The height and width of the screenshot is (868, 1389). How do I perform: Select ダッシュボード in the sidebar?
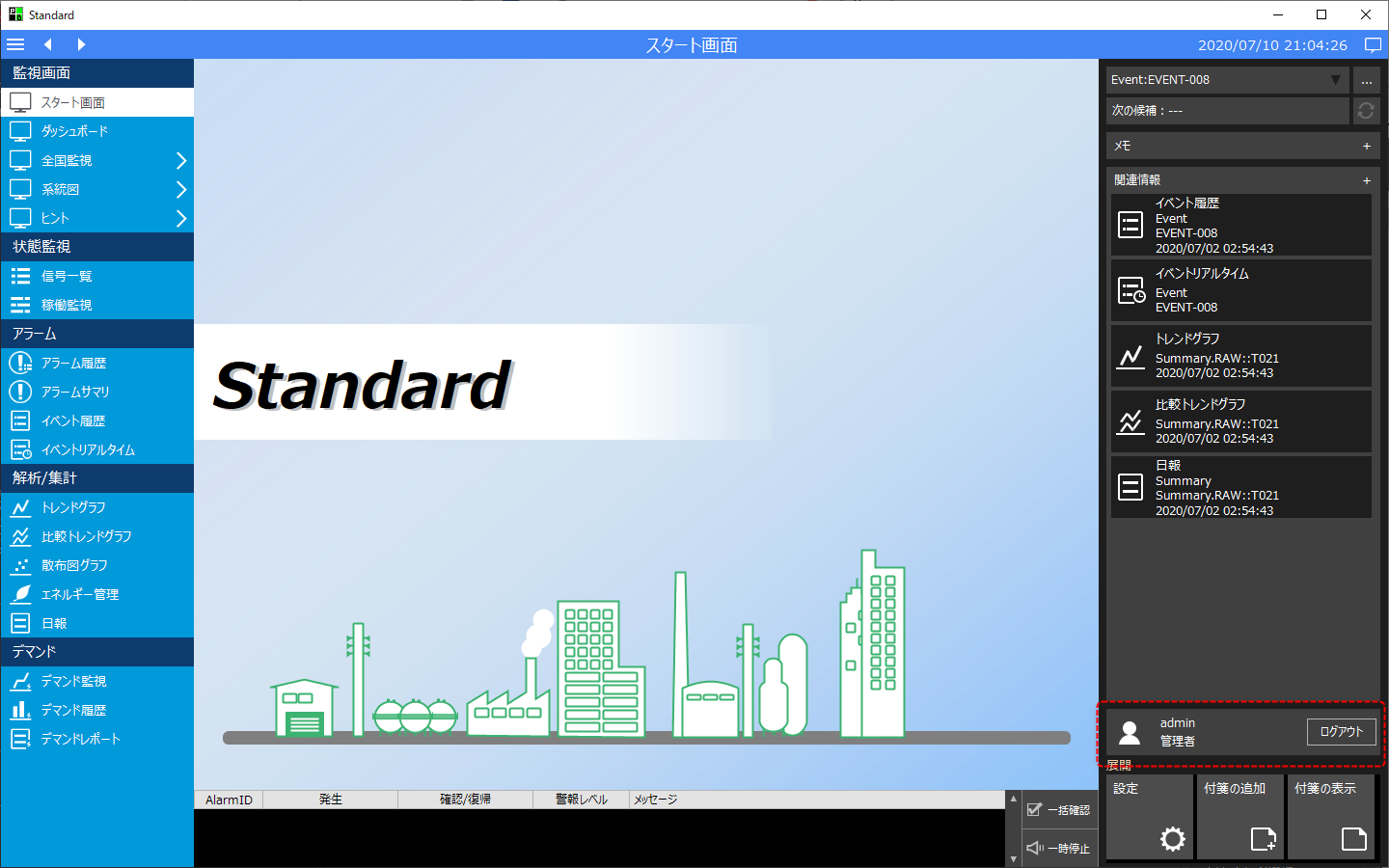pyautogui.click(x=74, y=131)
